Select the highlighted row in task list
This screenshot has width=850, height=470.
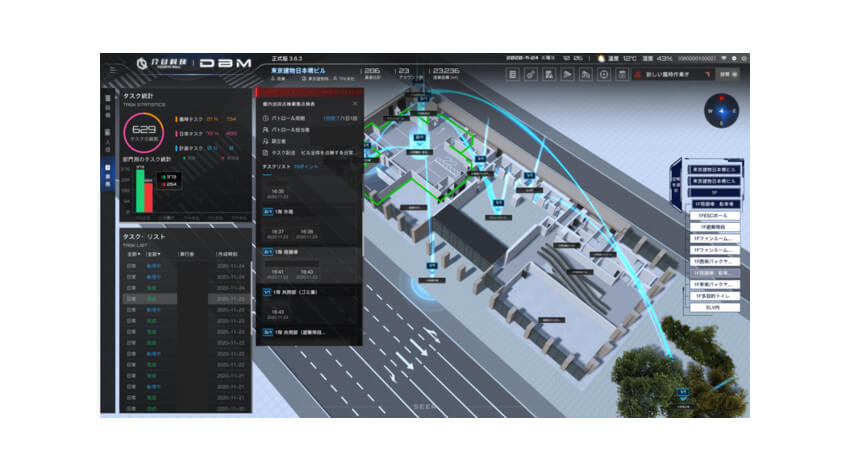(186, 299)
